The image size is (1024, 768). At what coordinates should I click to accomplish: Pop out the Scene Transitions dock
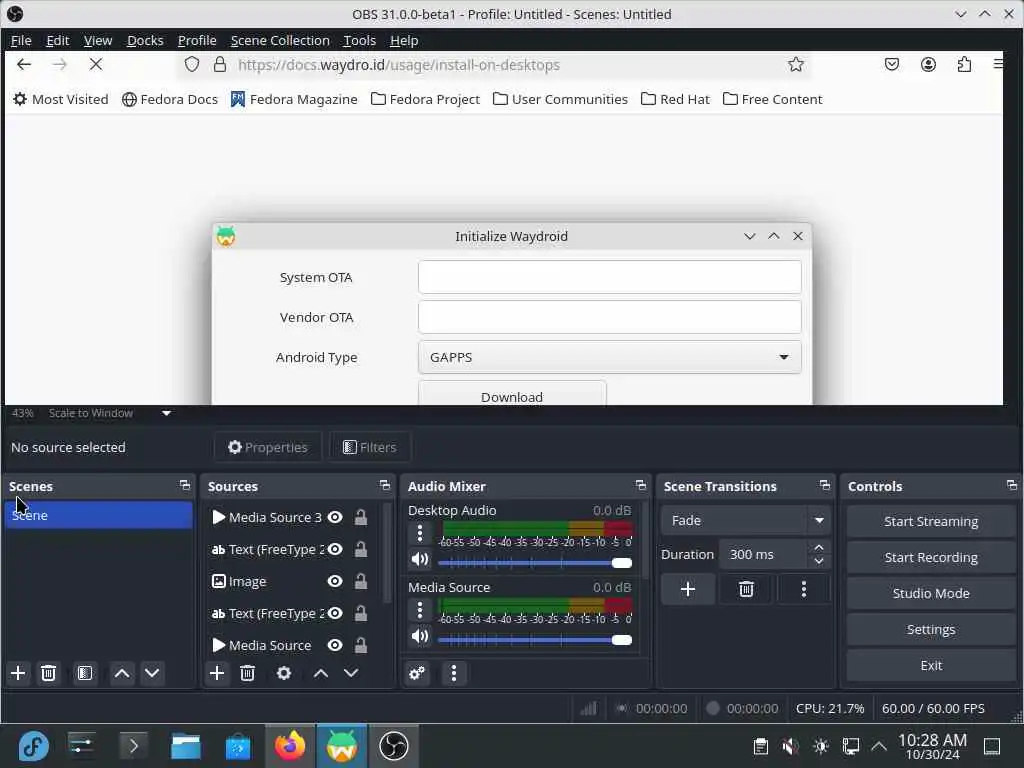pyautogui.click(x=825, y=485)
